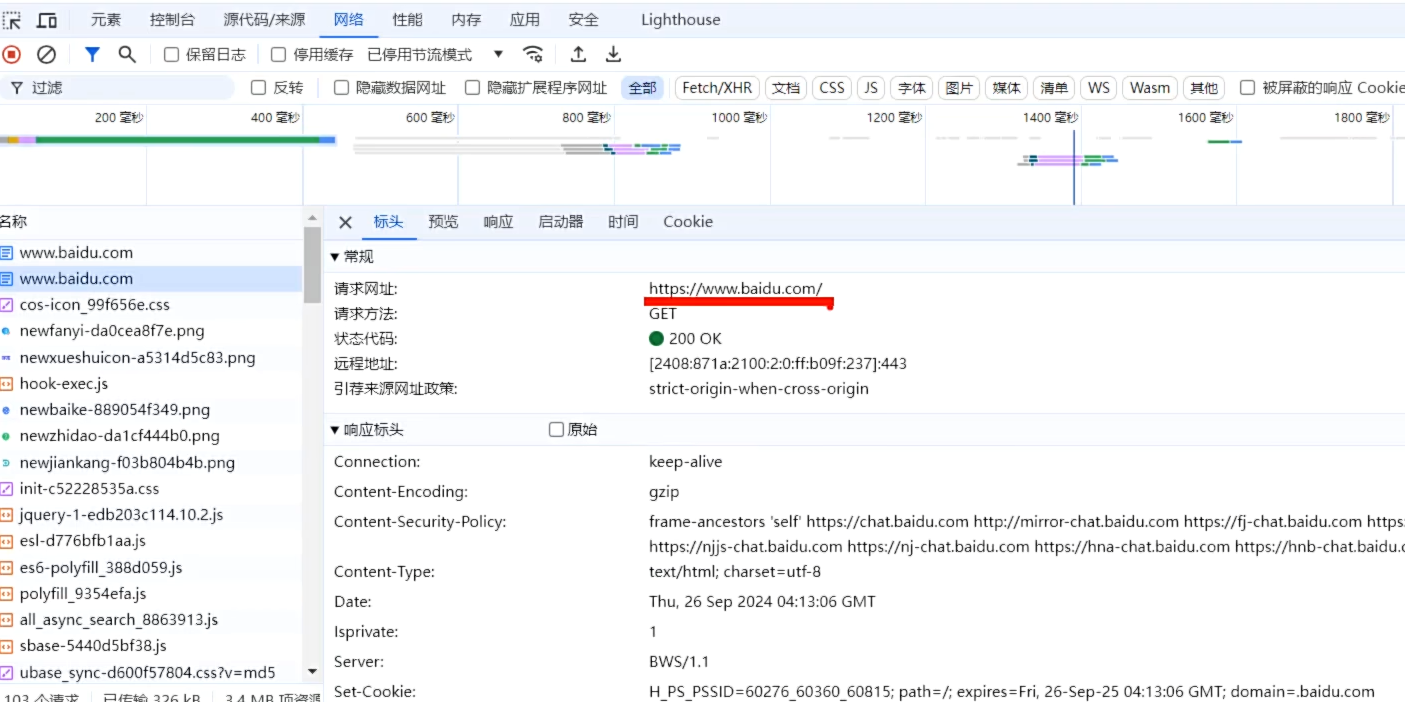The width and height of the screenshot is (1405, 702).
Task: Click the request list scrollbar down arrow
Action: 312,672
